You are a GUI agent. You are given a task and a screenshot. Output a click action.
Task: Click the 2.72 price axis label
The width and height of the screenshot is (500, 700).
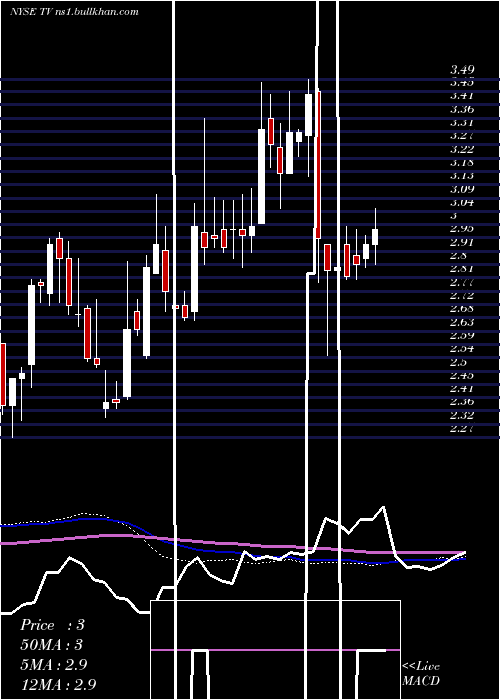click(462, 296)
